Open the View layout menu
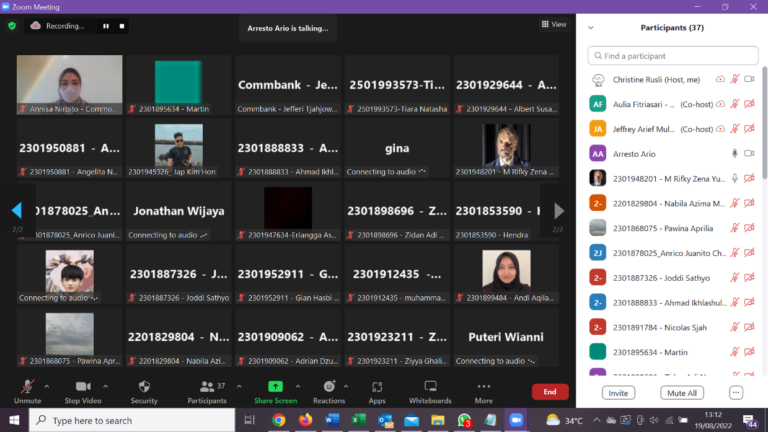 pos(554,24)
